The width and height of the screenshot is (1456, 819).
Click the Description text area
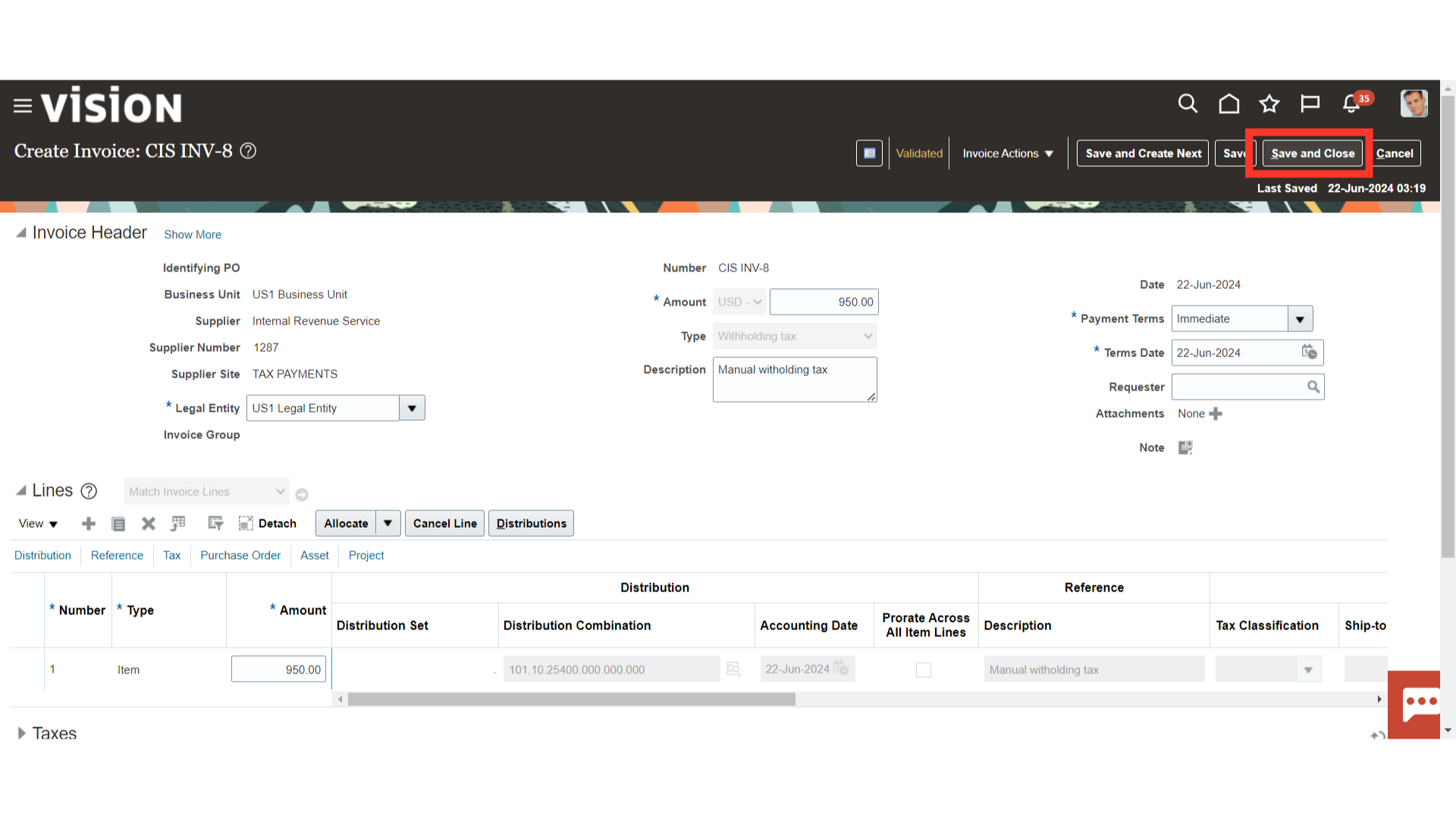click(x=795, y=379)
